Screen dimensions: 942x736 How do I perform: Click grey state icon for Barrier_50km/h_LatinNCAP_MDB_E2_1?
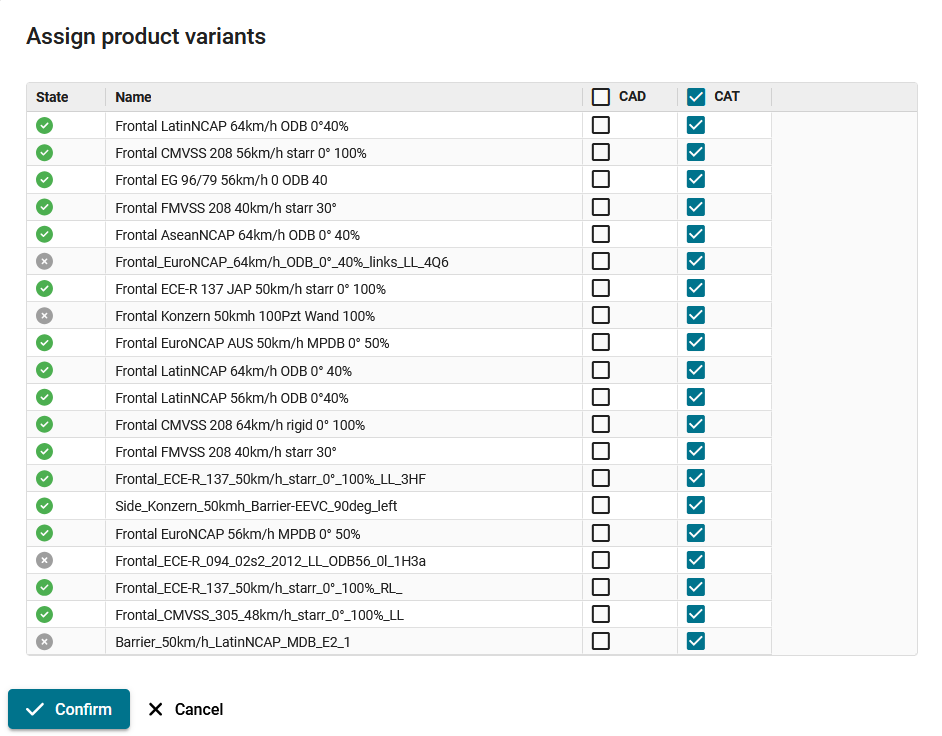pos(44,642)
